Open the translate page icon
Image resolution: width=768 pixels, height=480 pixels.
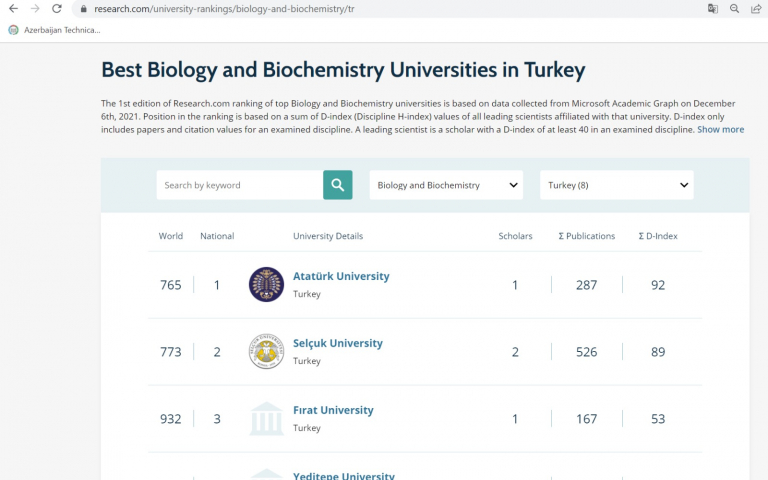coord(713,8)
